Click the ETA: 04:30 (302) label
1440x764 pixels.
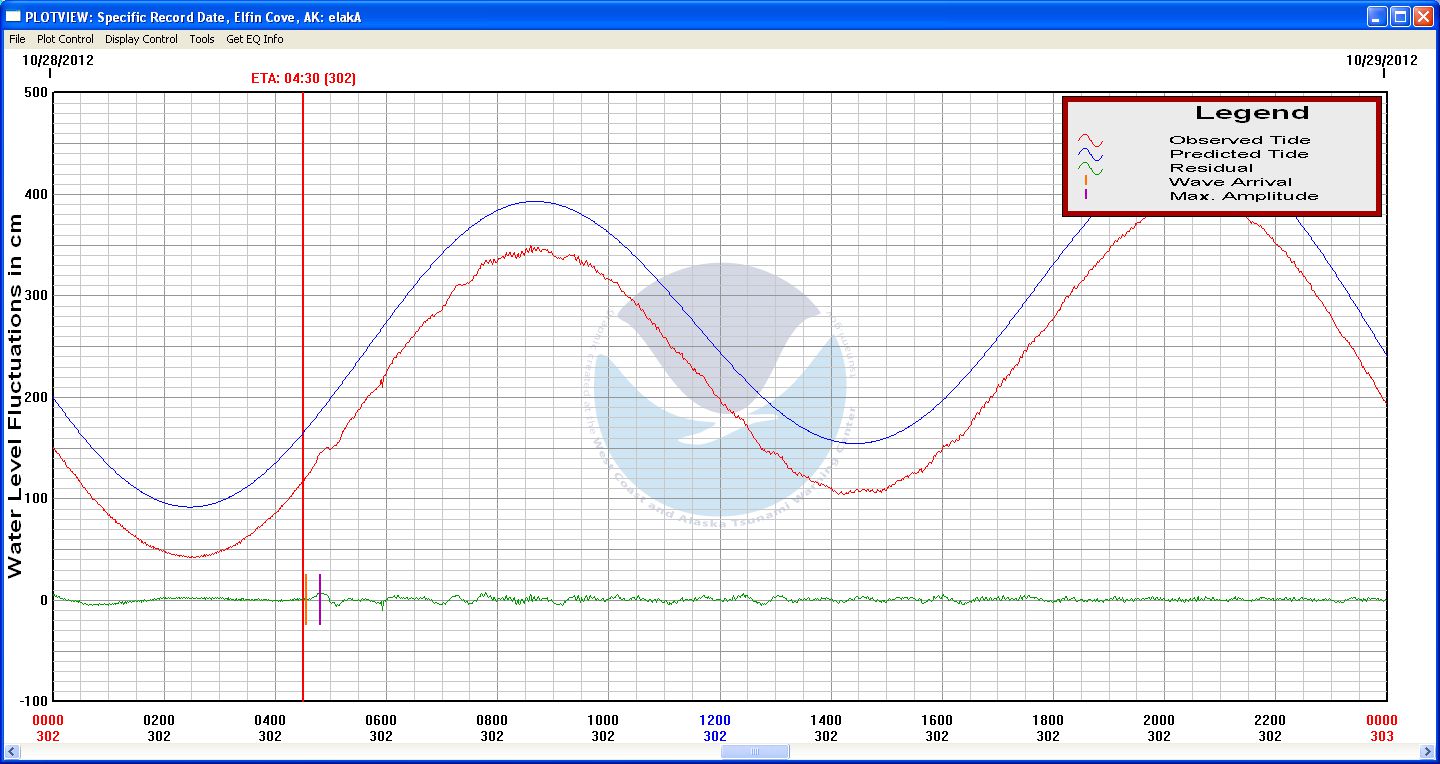click(x=303, y=78)
